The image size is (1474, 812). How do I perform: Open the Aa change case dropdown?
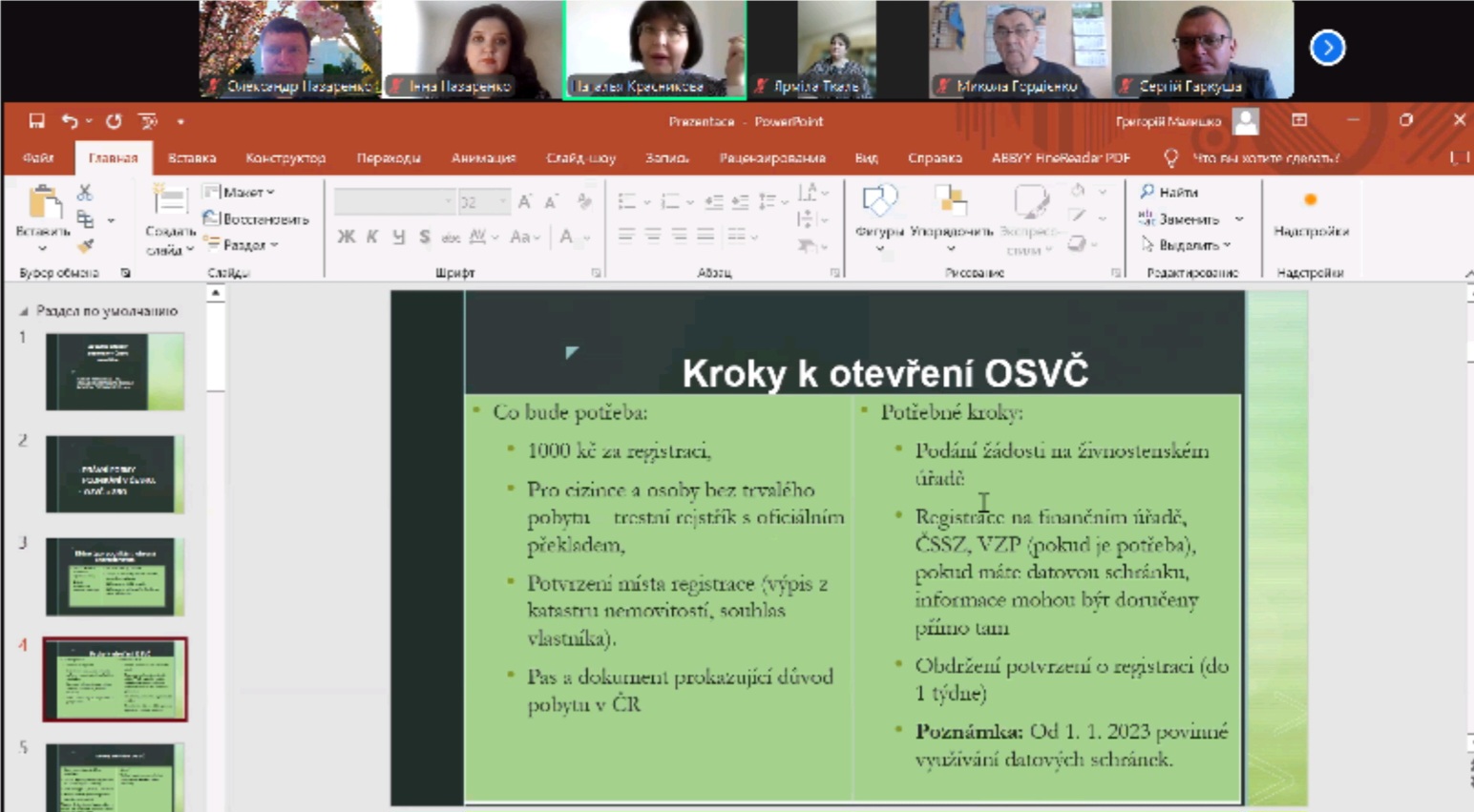pyautogui.click(x=525, y=237)
